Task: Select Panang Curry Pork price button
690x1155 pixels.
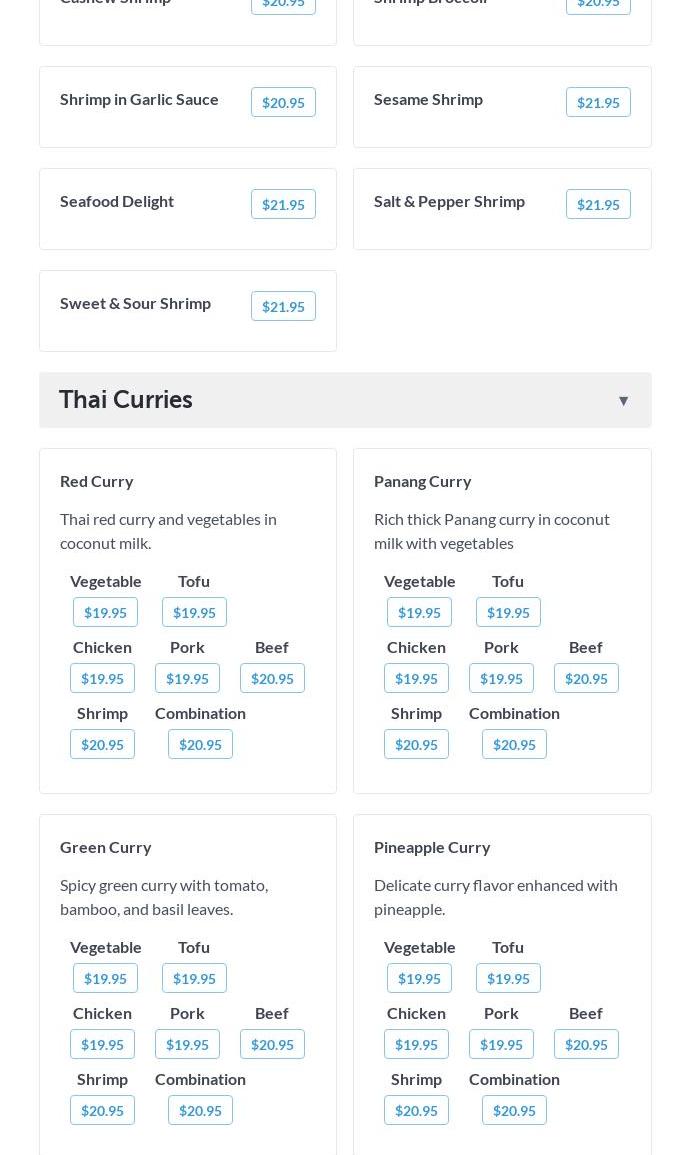Action: [x=501, y=678]
